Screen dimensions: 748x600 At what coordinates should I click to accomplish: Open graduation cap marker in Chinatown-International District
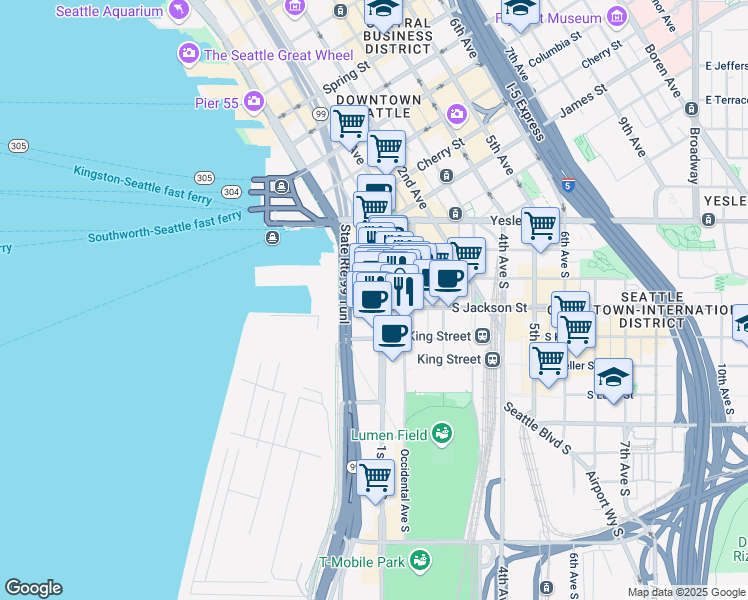coord(613,378)
